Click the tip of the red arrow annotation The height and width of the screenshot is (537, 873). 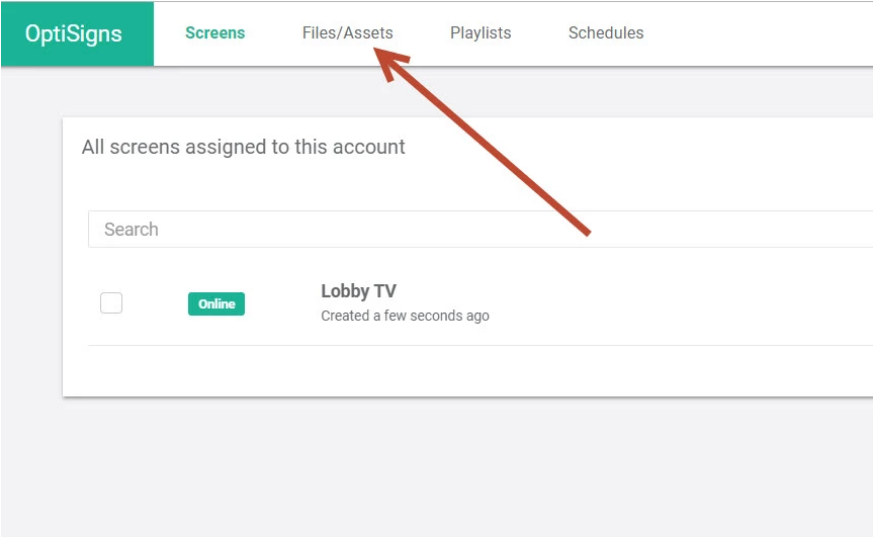tap(376, 50)
